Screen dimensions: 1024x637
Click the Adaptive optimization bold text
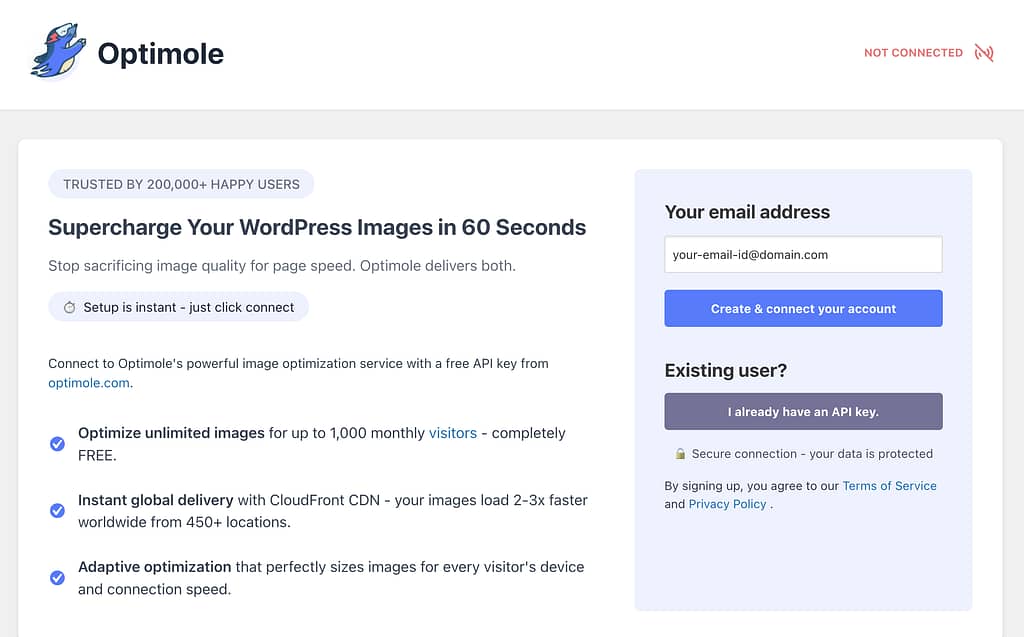tap(155, 567)
